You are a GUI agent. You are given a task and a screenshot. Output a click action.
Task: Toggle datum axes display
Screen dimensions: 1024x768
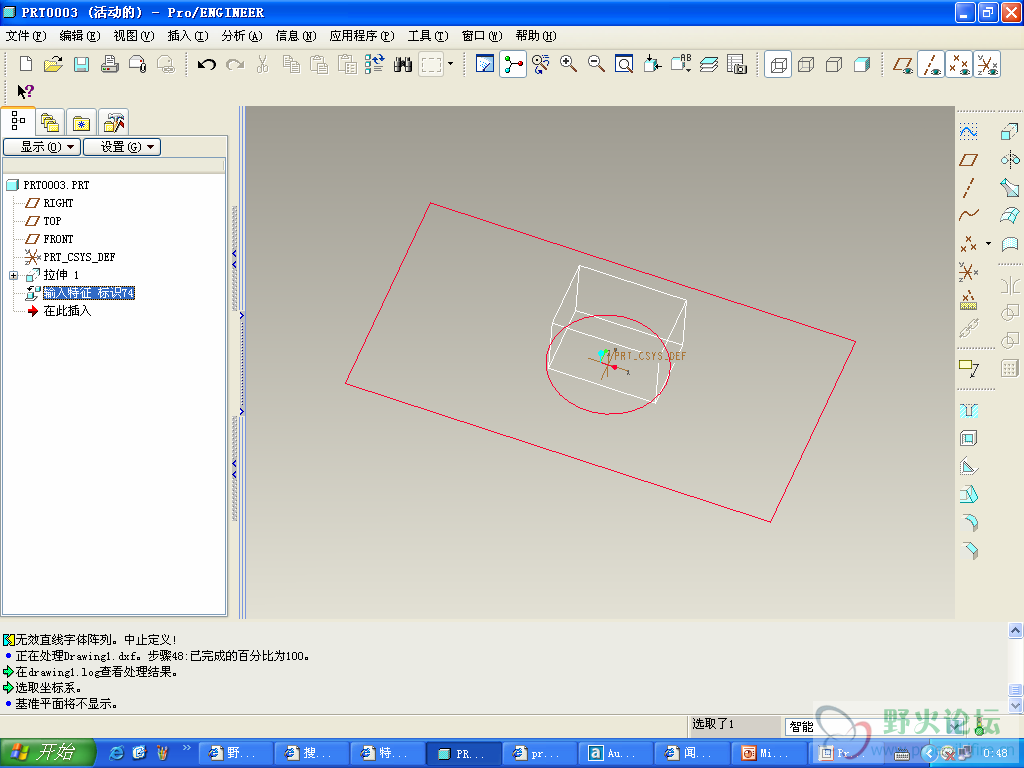pos(931,65)
